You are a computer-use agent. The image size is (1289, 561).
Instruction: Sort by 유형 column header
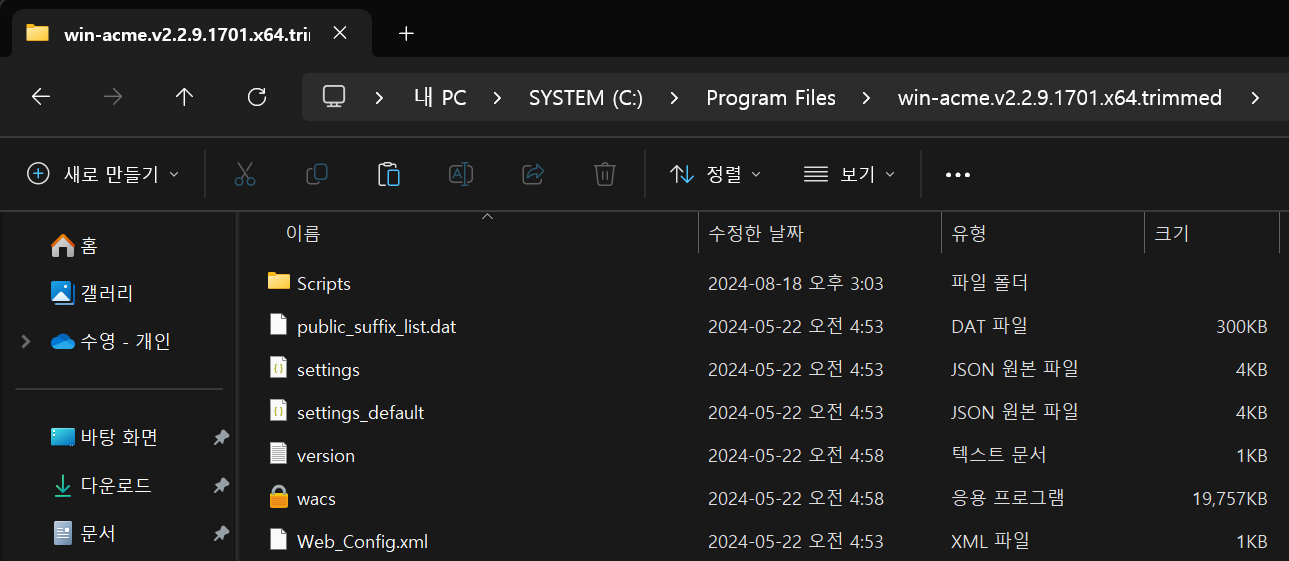[x=969, y=234]
